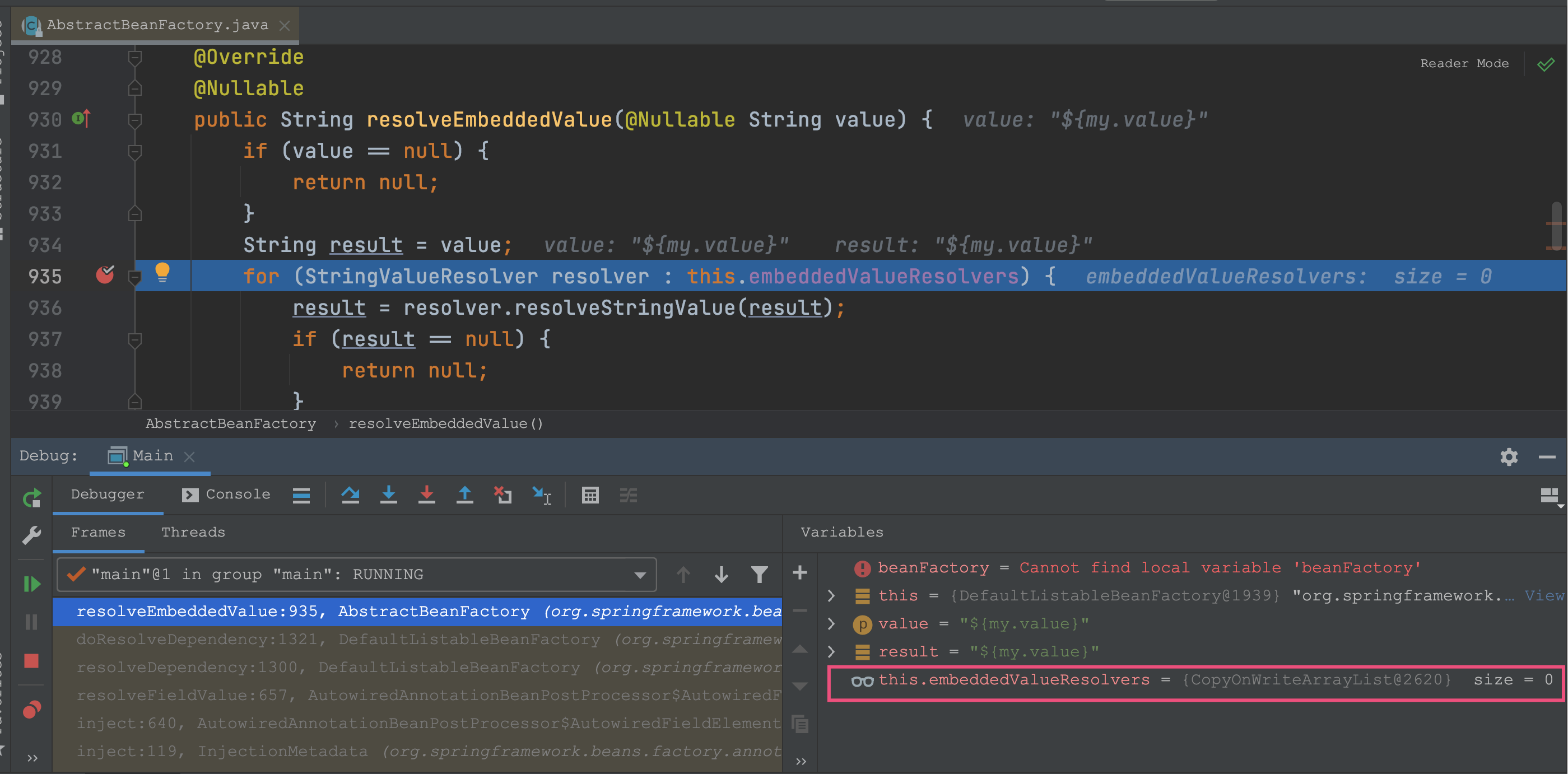Screen dimensions: 1568x774
Task: Pause program execution
Action: pos(32,621)
